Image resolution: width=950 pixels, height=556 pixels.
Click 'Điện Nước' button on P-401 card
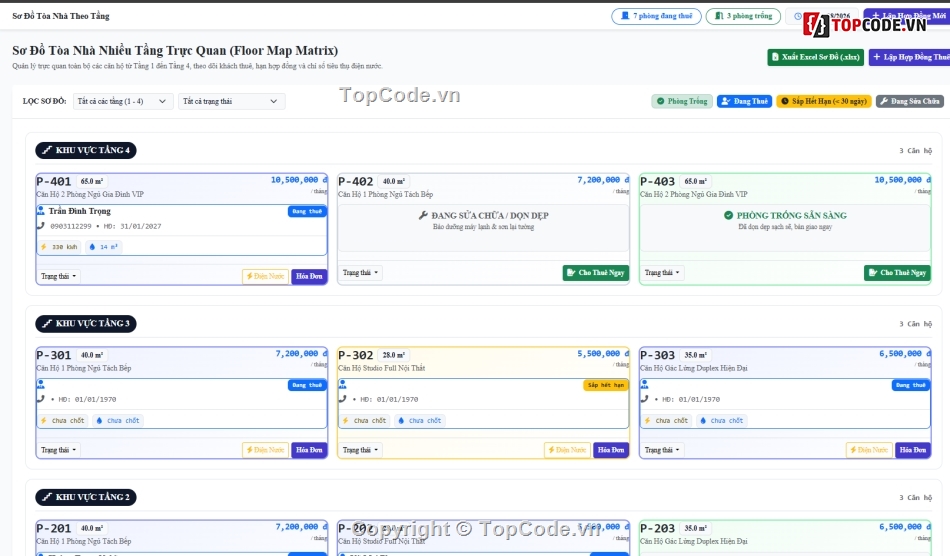[x=265, y=276]
